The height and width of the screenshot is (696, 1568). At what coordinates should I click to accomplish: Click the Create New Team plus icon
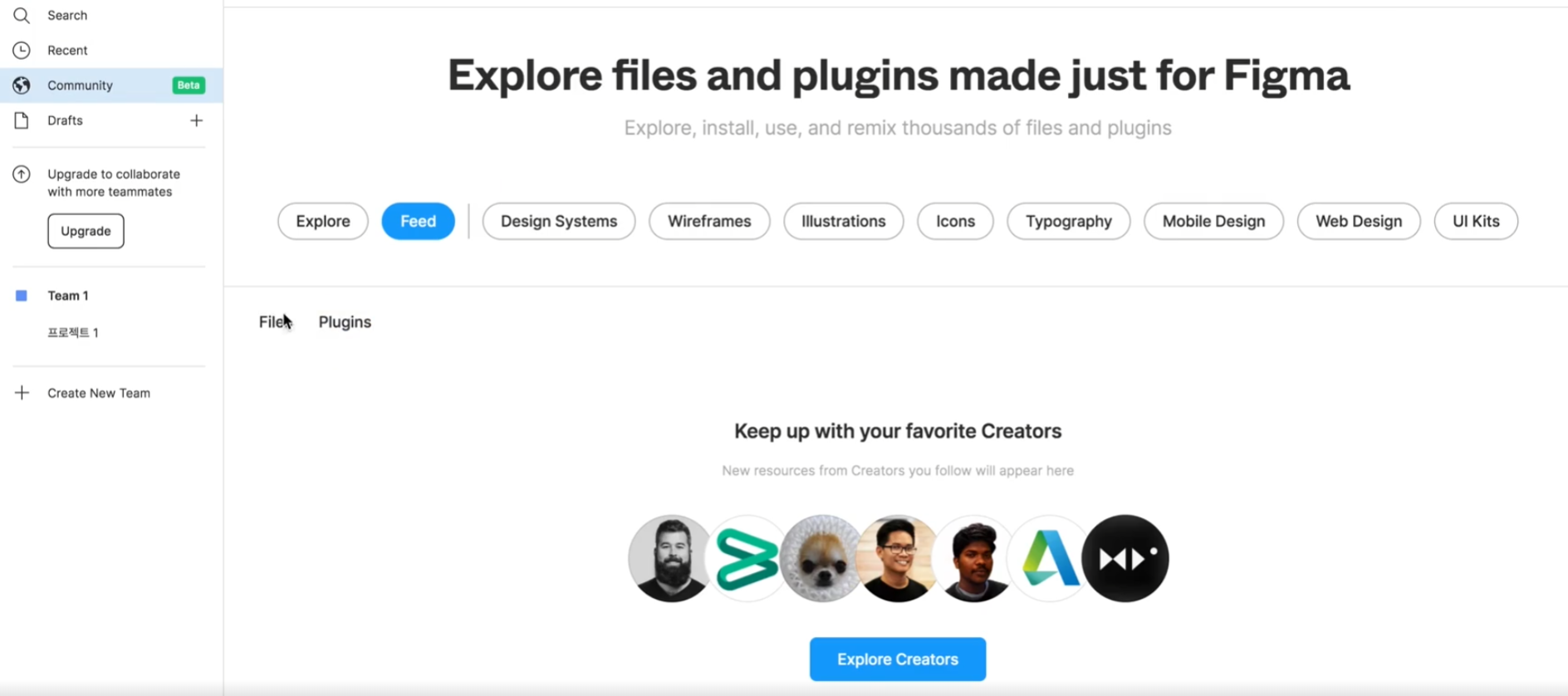coord(22,393)
